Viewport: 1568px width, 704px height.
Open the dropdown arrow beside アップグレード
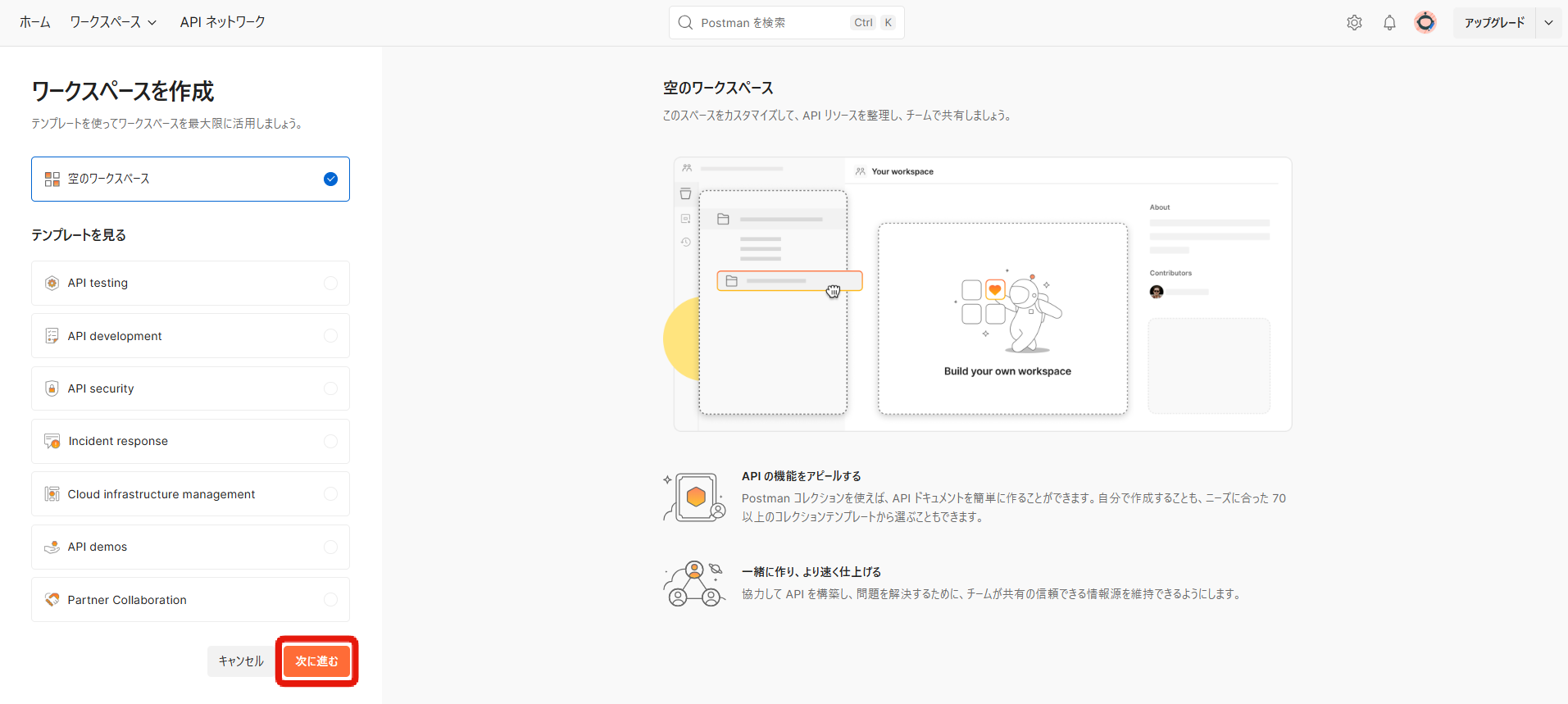coord(1548,23)
